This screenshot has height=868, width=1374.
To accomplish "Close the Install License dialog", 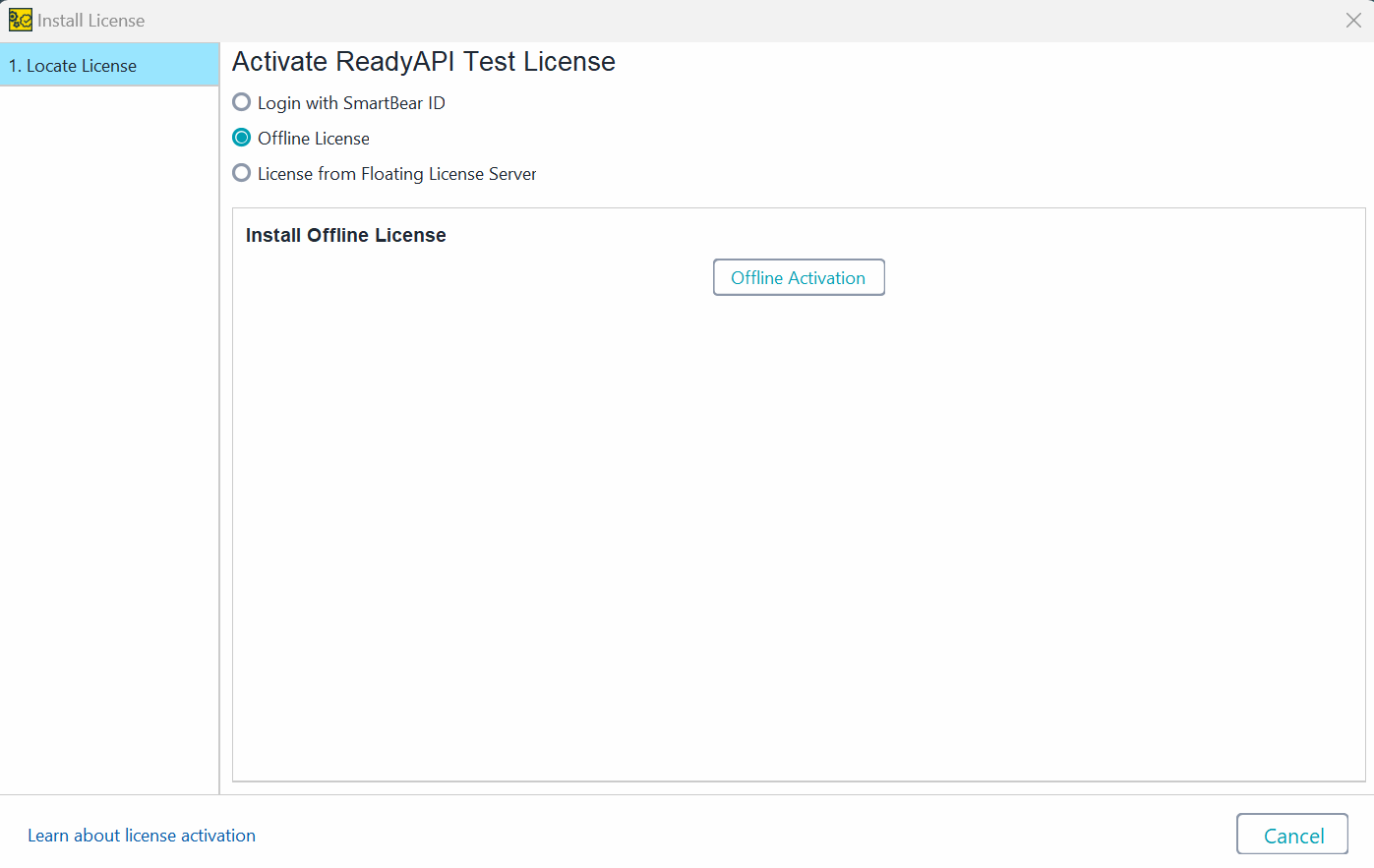I will [1353, 20].
